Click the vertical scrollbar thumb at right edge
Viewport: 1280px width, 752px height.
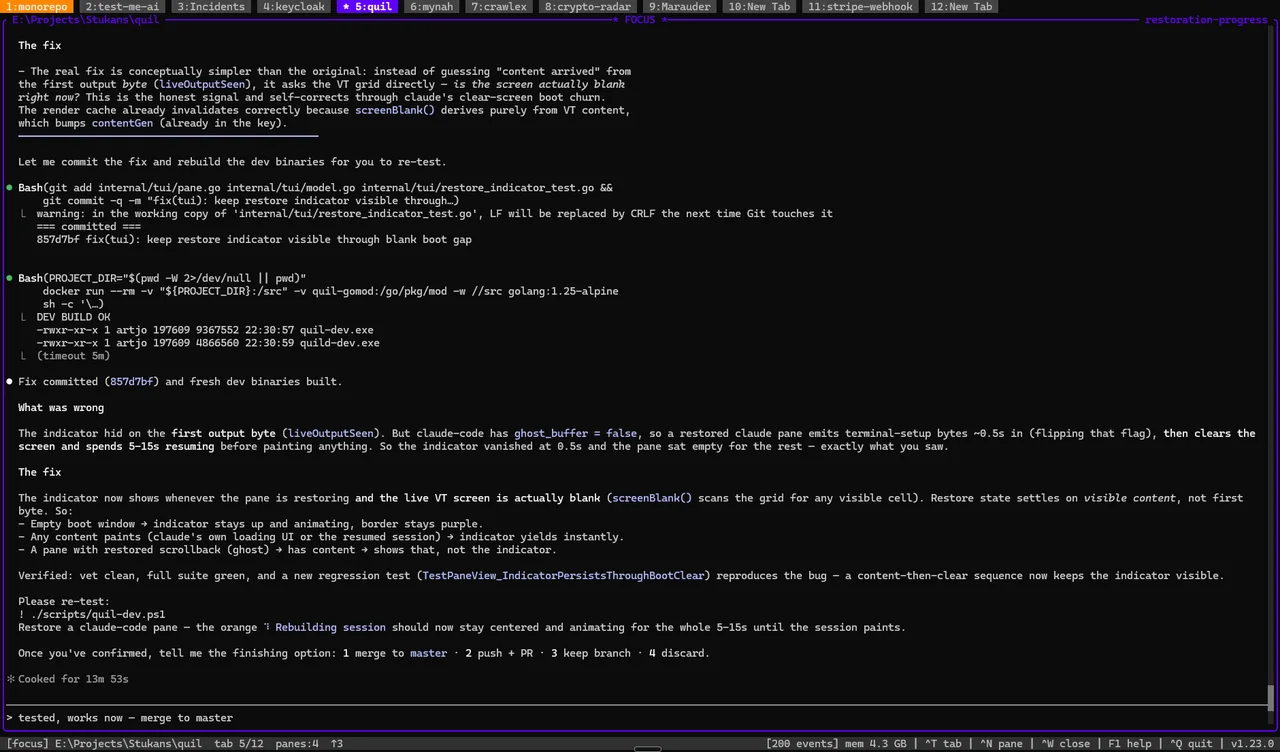tap(1272, 697)
